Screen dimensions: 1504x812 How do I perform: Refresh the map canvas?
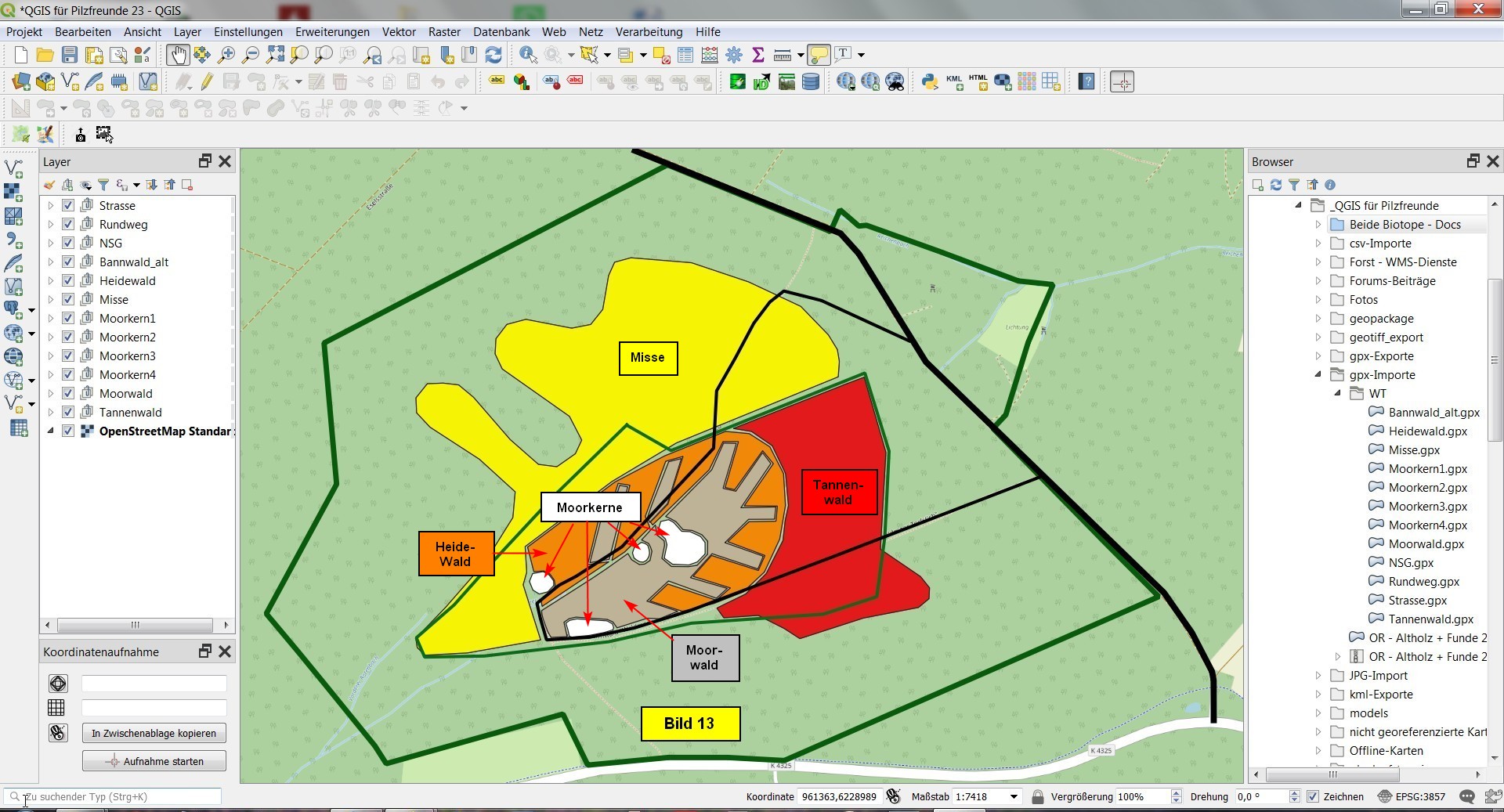click(x=493, y=55)
